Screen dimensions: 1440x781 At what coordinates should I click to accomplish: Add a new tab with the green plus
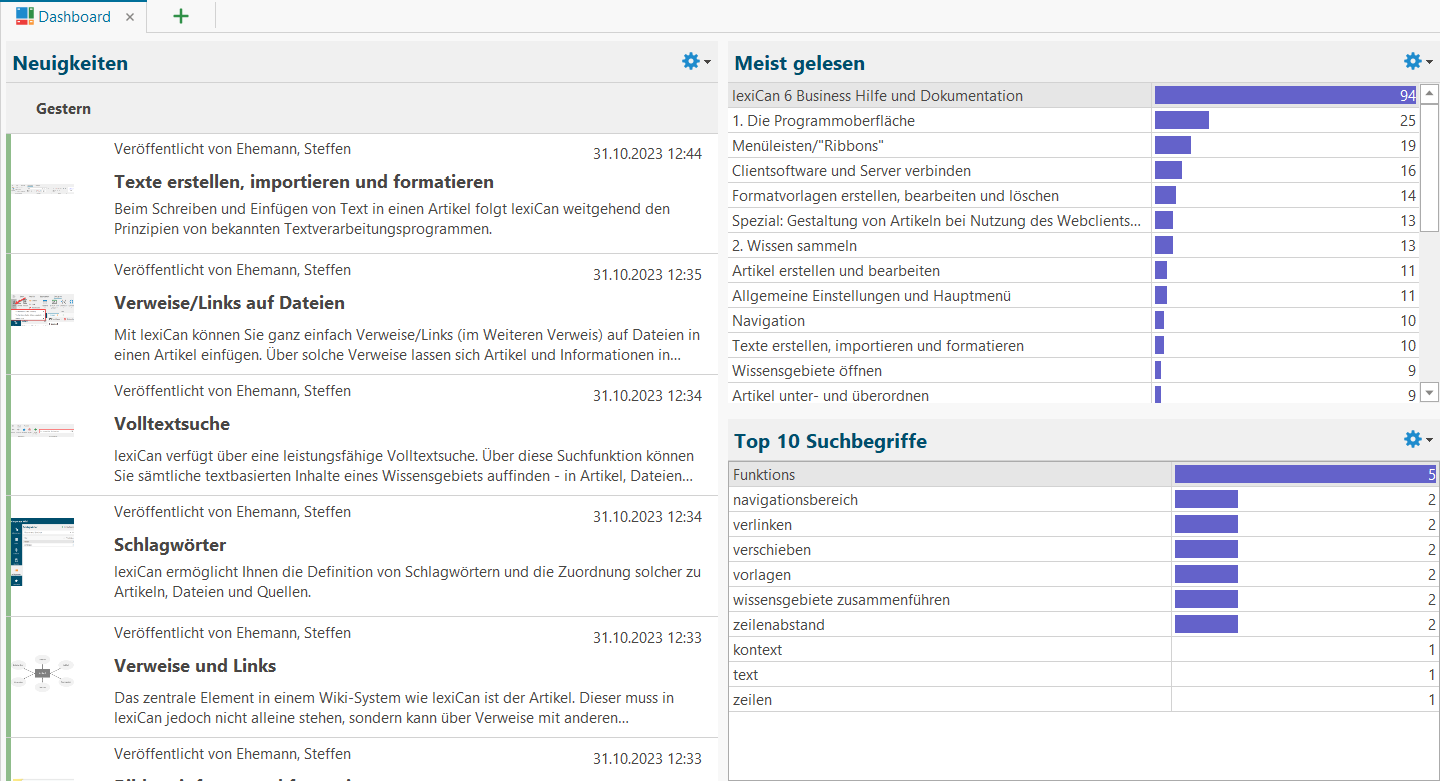[x=181, y=16]
